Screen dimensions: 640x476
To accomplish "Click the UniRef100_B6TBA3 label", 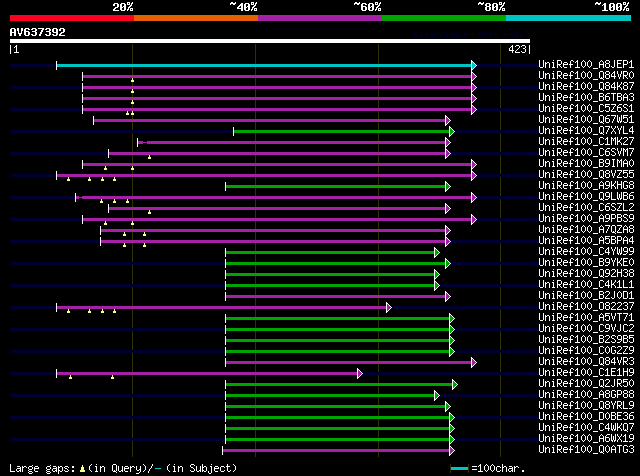I will click(x=586, y=98).
